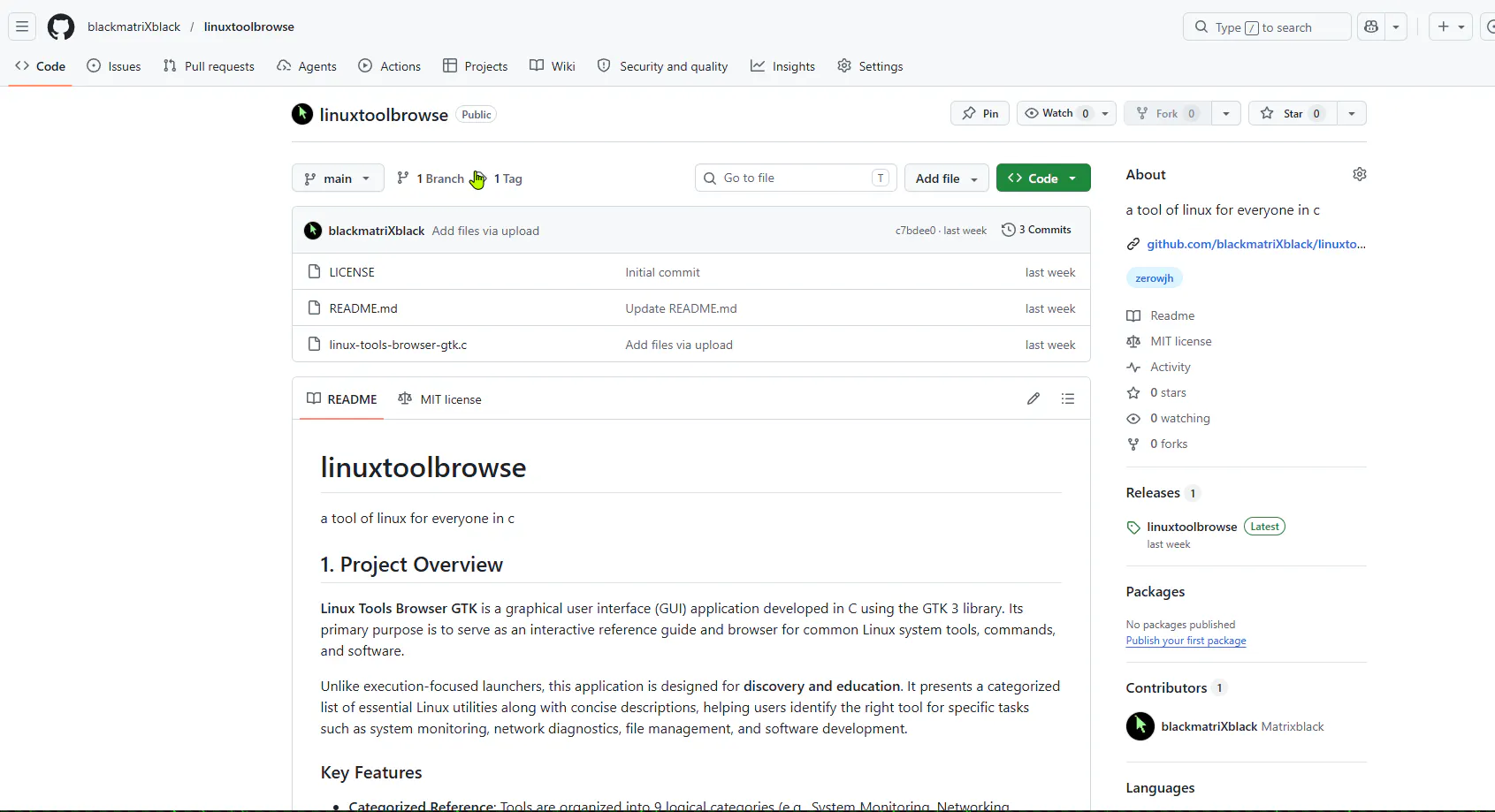The width and height of the screenshot is (1495, 812).
Task: Open contributor blackmatriXblack Matrixblack profile
Action: (1242, 726)
